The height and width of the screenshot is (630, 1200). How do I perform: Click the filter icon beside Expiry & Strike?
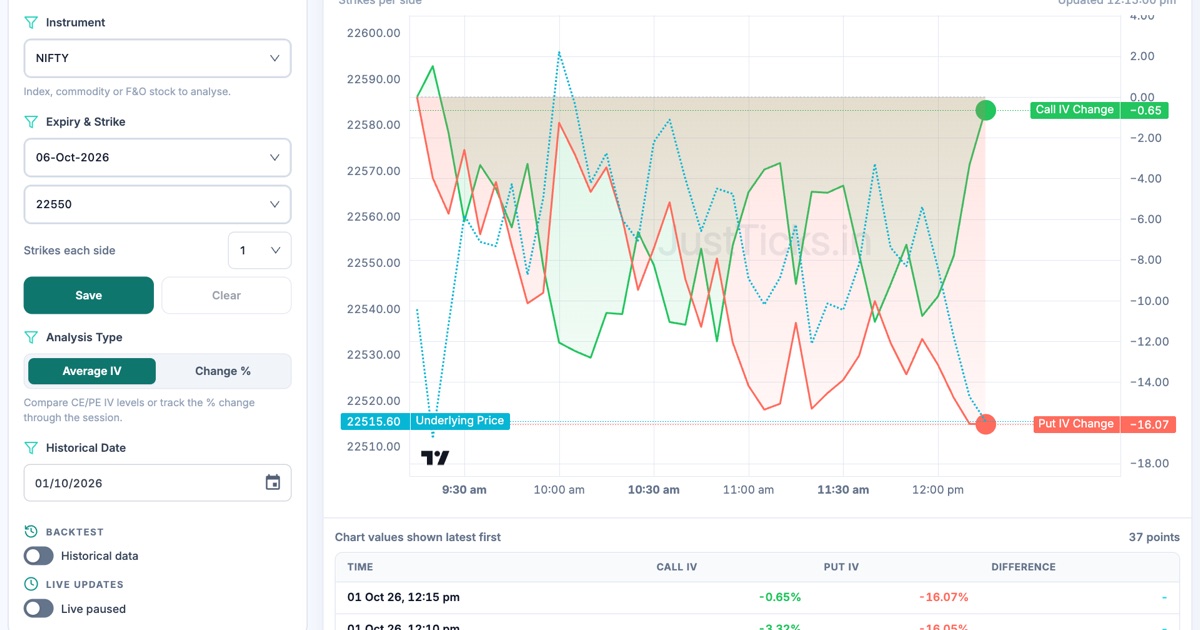pos(31,121)
